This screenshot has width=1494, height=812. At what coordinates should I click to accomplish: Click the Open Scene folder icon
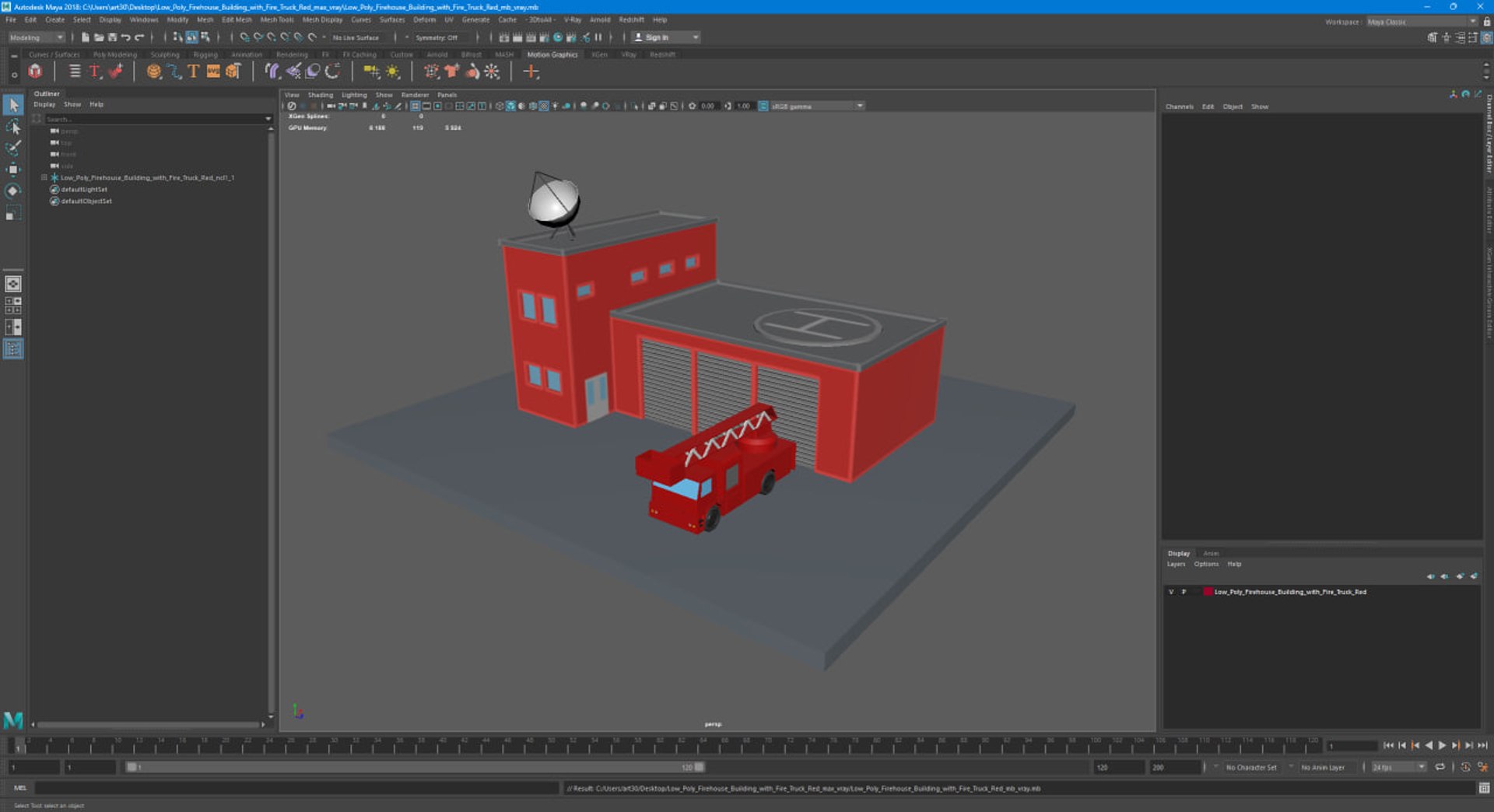pos(99,37)
